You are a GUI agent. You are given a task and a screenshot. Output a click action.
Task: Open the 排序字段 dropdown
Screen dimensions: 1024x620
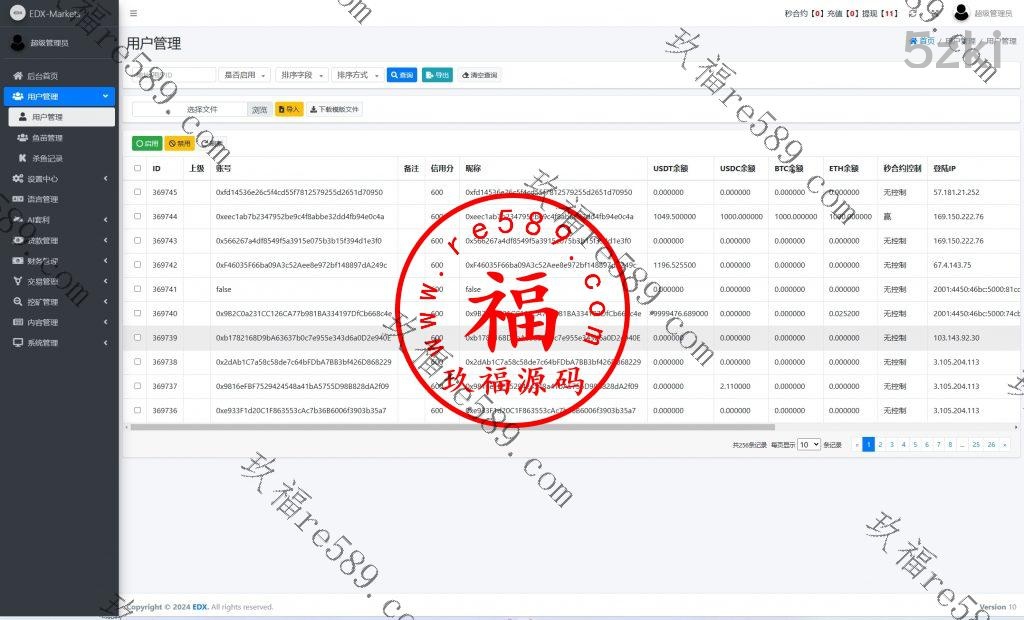[x=301, y=75]
